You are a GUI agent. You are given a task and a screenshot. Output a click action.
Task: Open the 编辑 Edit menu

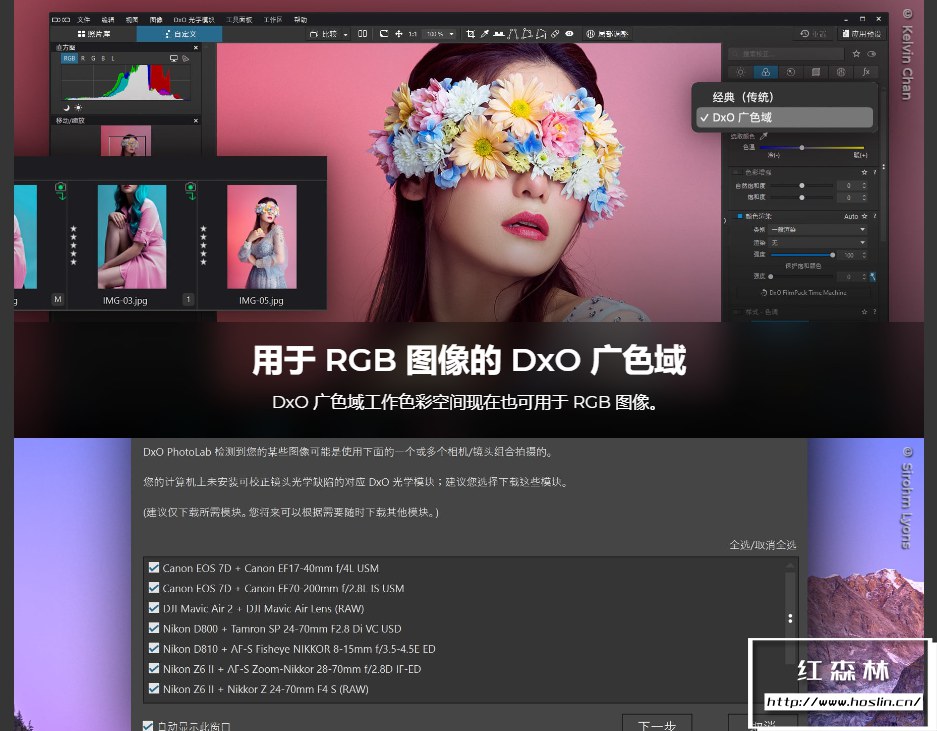coord(108,20)
